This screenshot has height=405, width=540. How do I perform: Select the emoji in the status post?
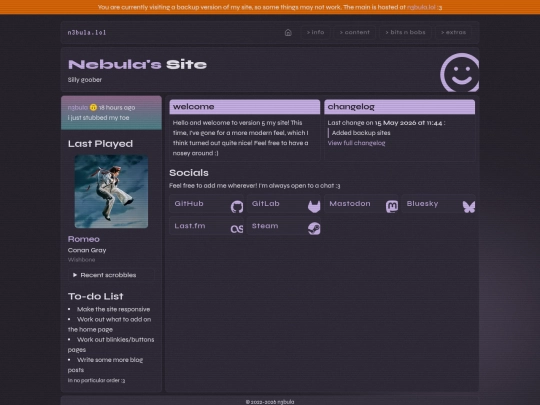(93, 107)
